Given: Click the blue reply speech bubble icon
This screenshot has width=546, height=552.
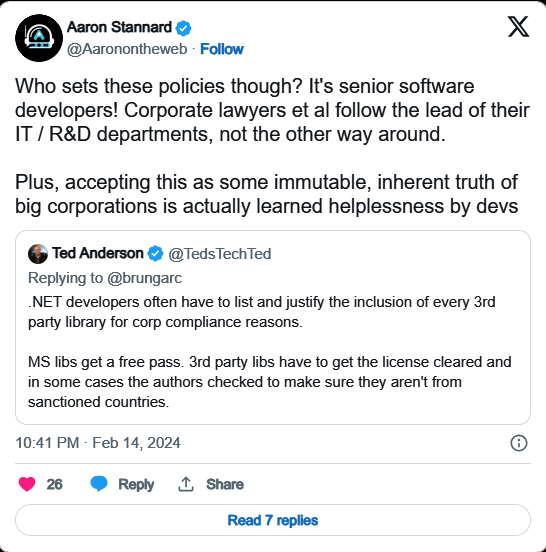Looking at the screenshot, I should (99, 484).
